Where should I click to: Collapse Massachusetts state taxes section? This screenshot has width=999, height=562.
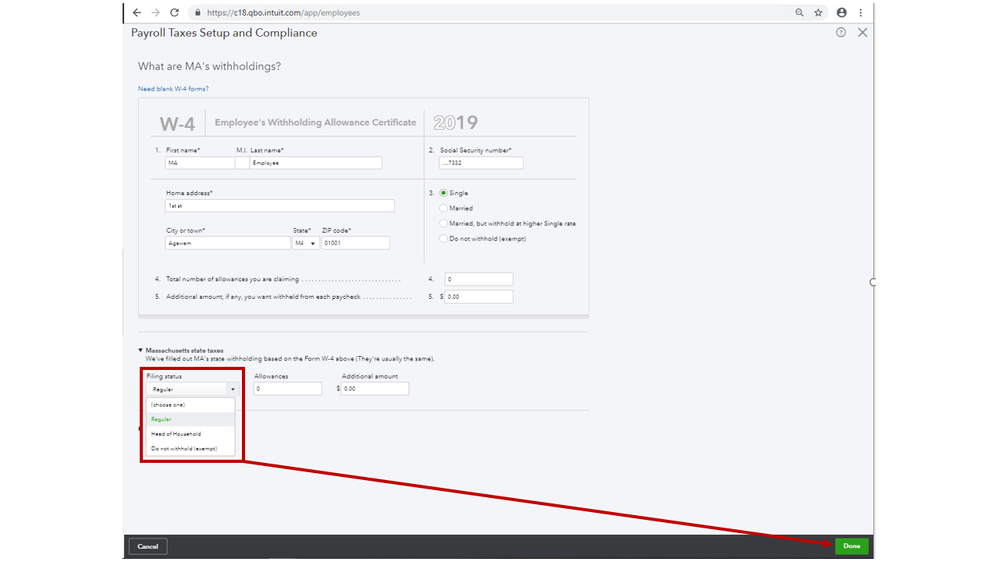pyautogui.click(x=140, y=350)
